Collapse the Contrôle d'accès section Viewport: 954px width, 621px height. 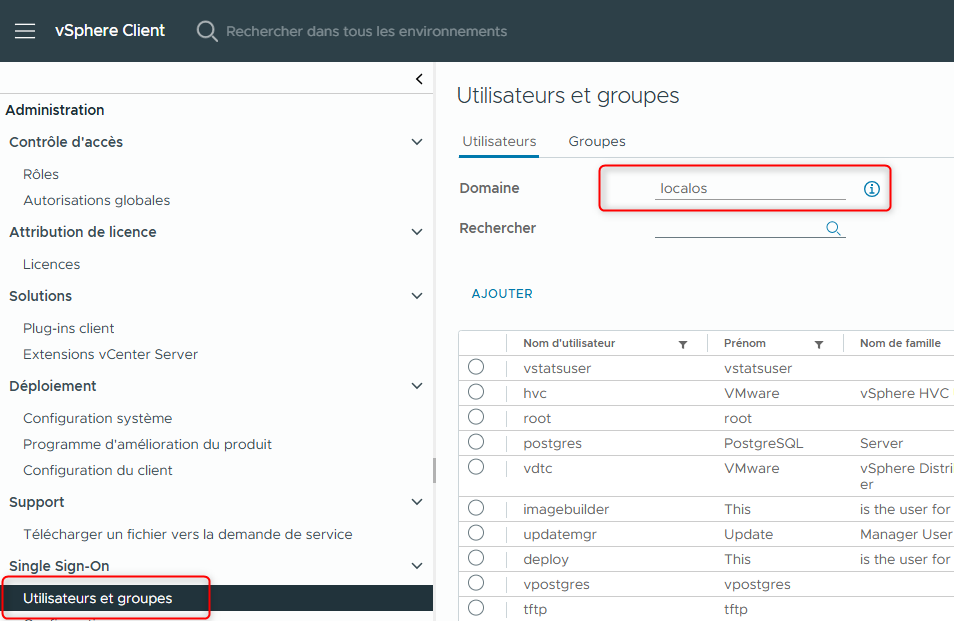pyautogui.click(x=417, y=141)
